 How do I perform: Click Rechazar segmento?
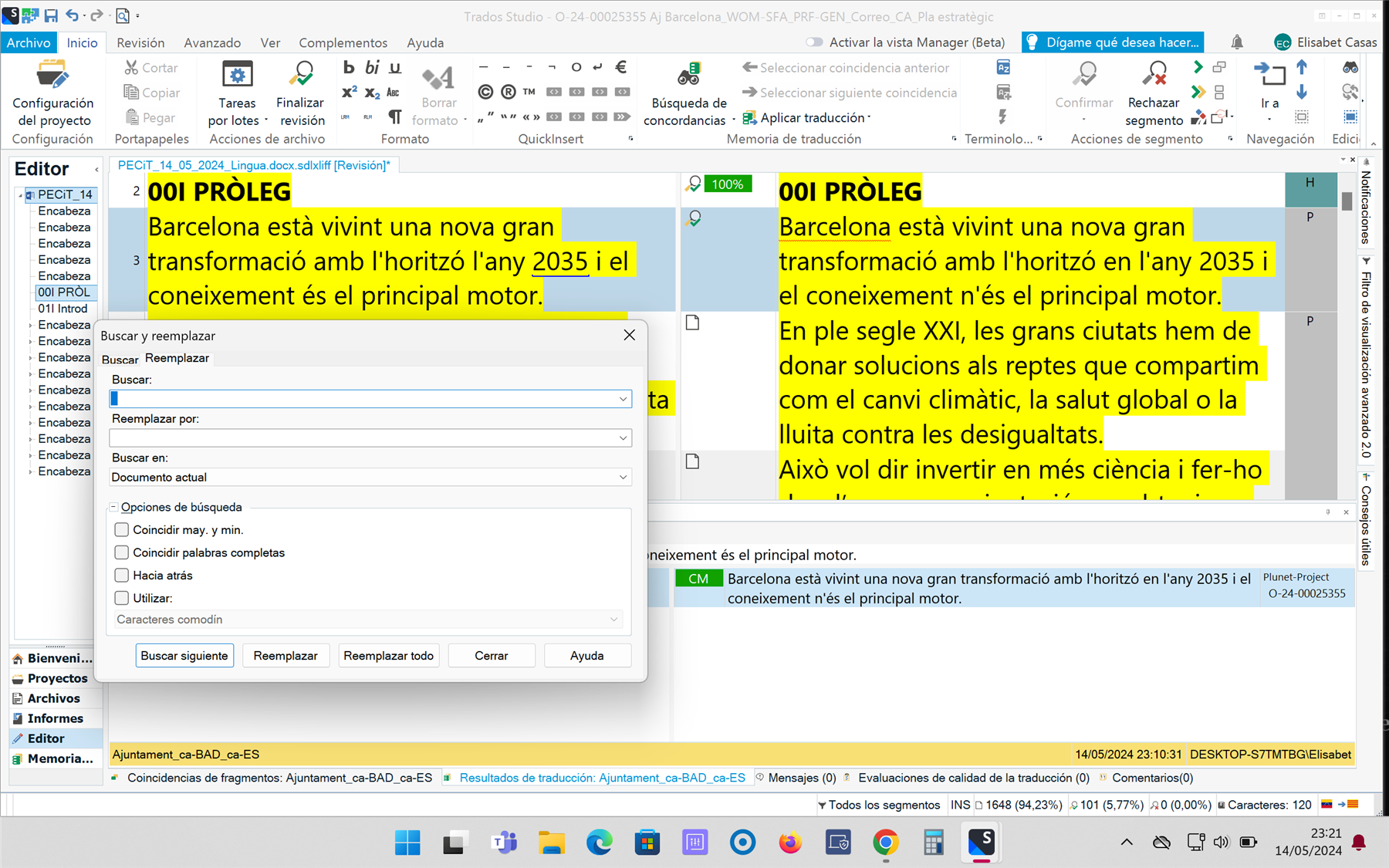click(1154, 94)
